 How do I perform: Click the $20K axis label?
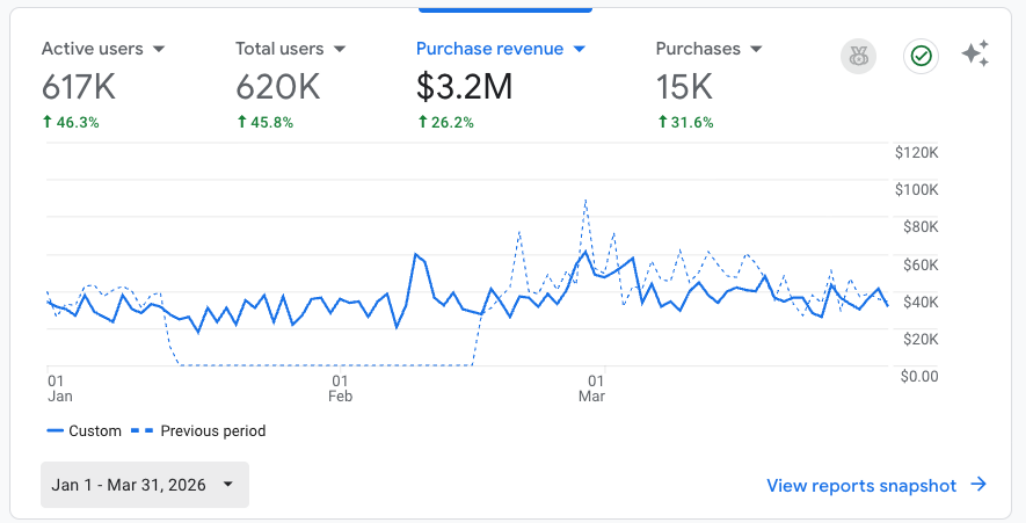920,339
